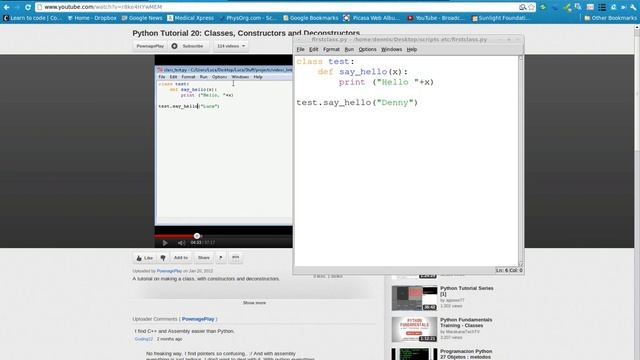Open the 'Medical Xpress' bookmark
This screenshot has height=360, width=640.
(191, 18)
